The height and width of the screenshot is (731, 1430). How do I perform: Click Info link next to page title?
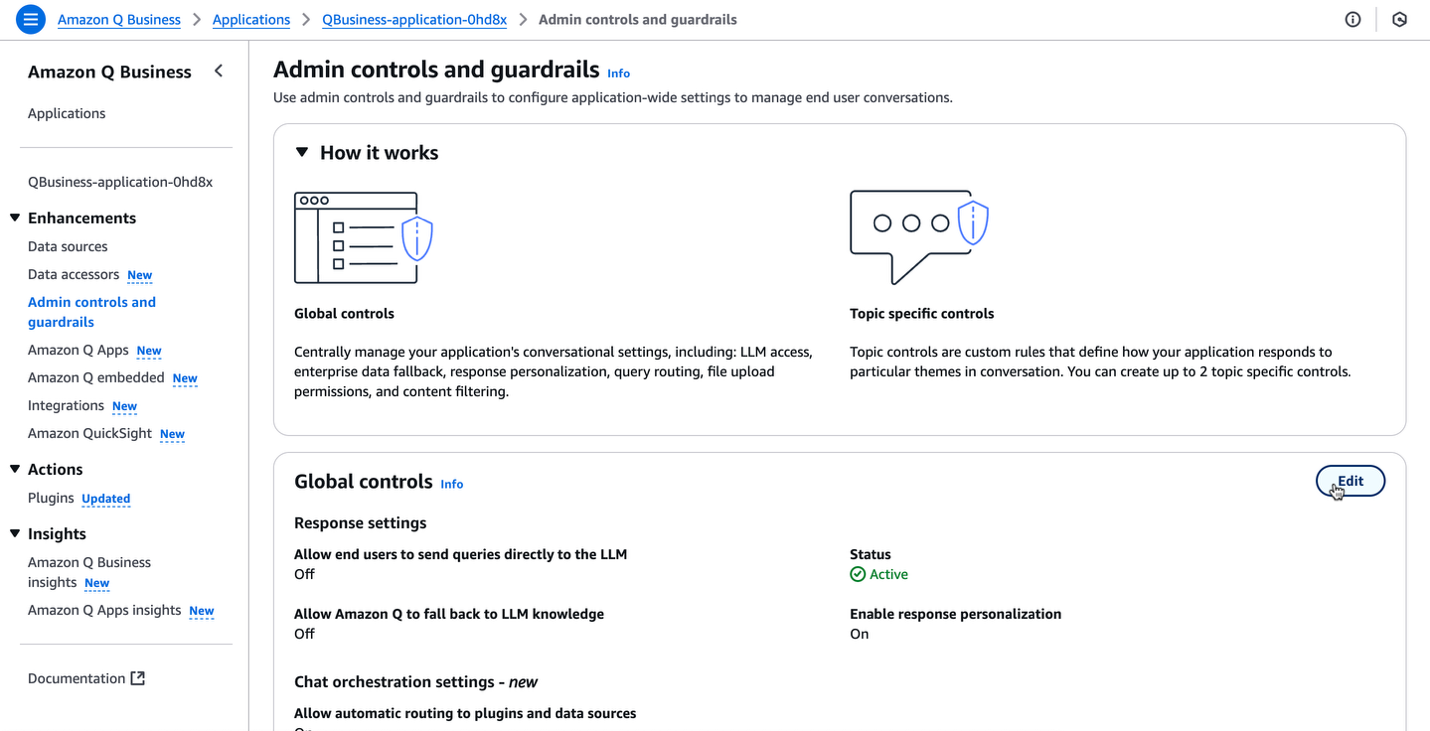pyautogui.click(x=619, y=73)
